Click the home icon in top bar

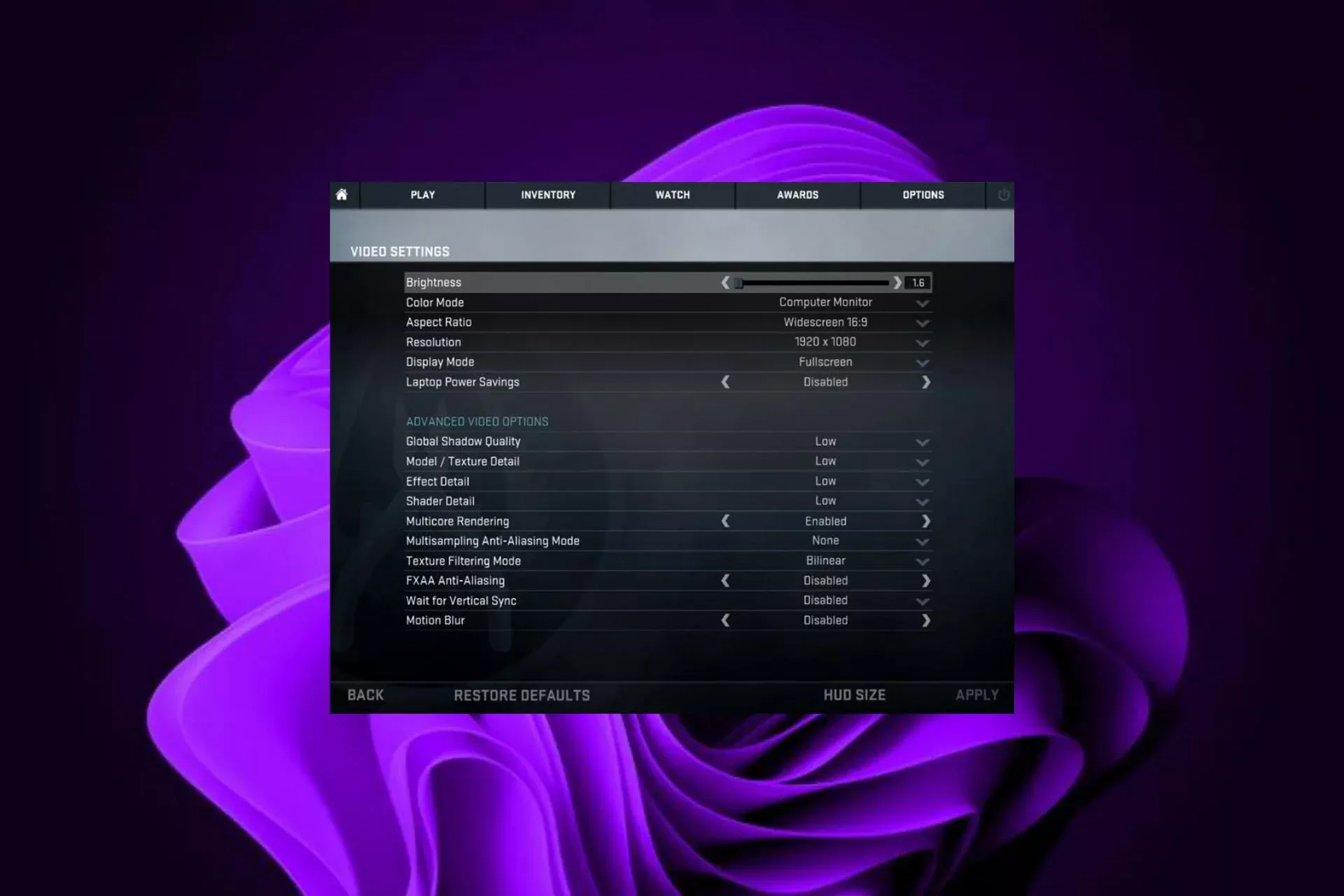pos(342,195)
